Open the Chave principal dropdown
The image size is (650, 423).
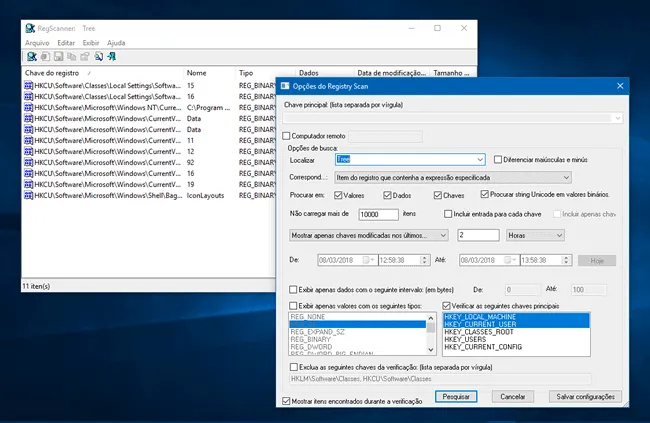coord(617,118)
